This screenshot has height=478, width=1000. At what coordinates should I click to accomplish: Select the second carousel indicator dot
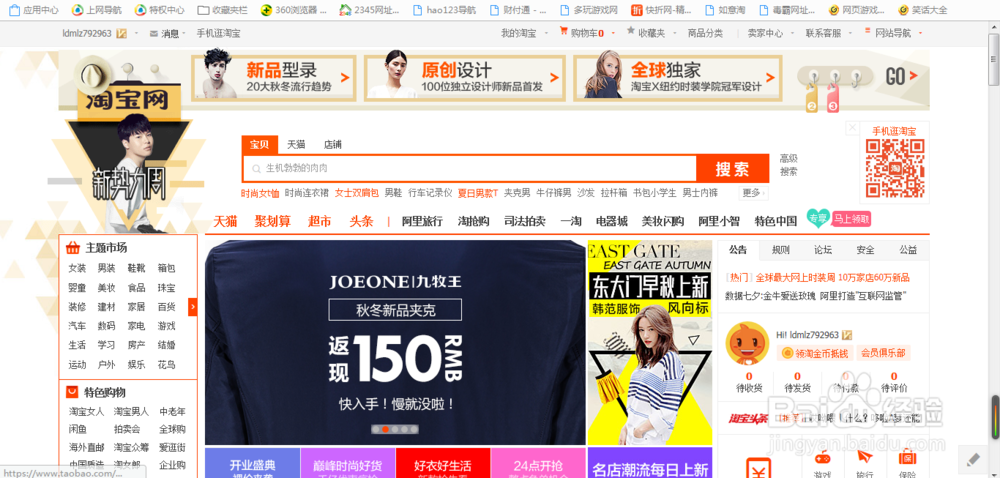(385, 429)
